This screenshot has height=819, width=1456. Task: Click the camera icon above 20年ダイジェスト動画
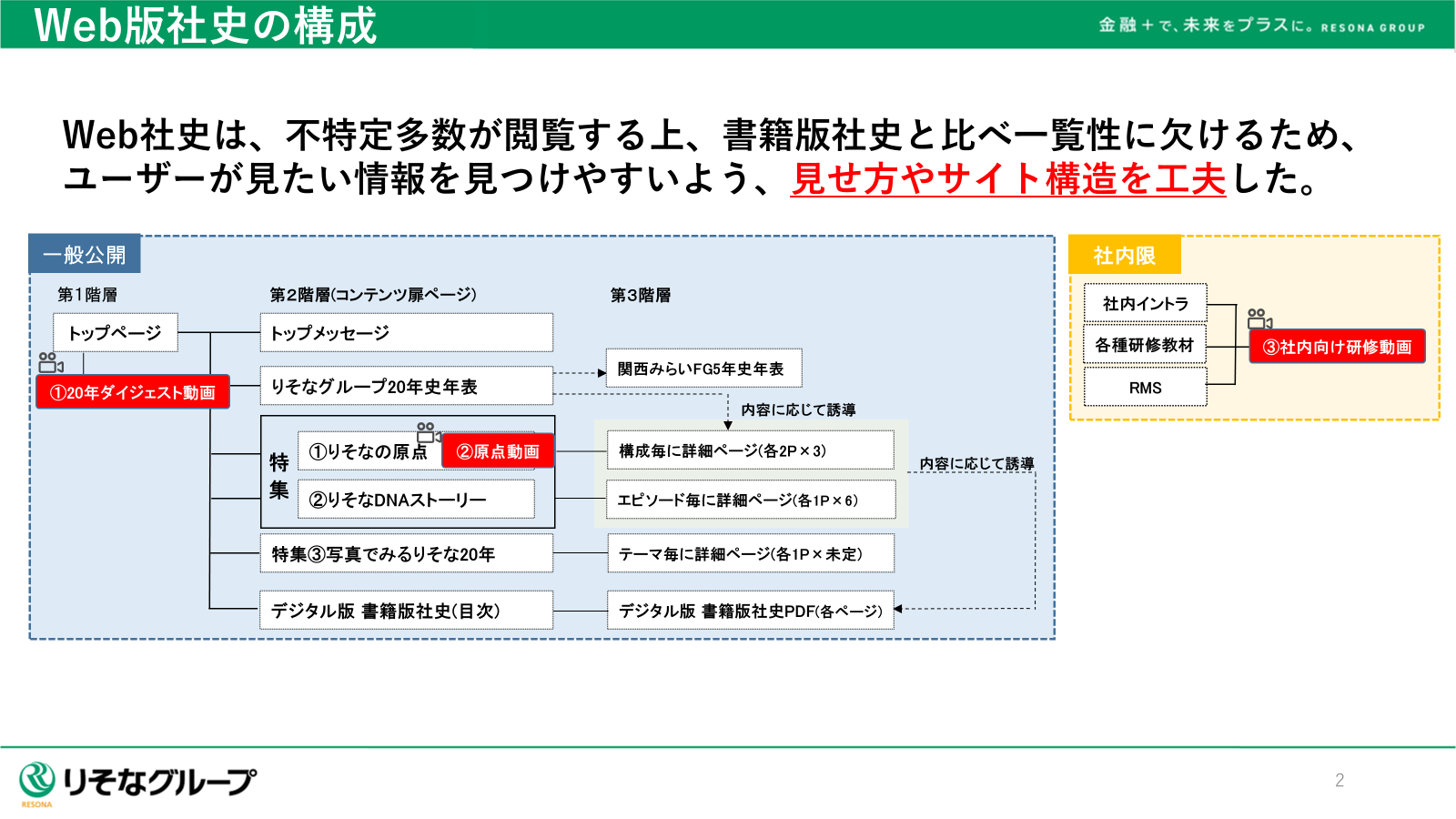pos(50,362)
